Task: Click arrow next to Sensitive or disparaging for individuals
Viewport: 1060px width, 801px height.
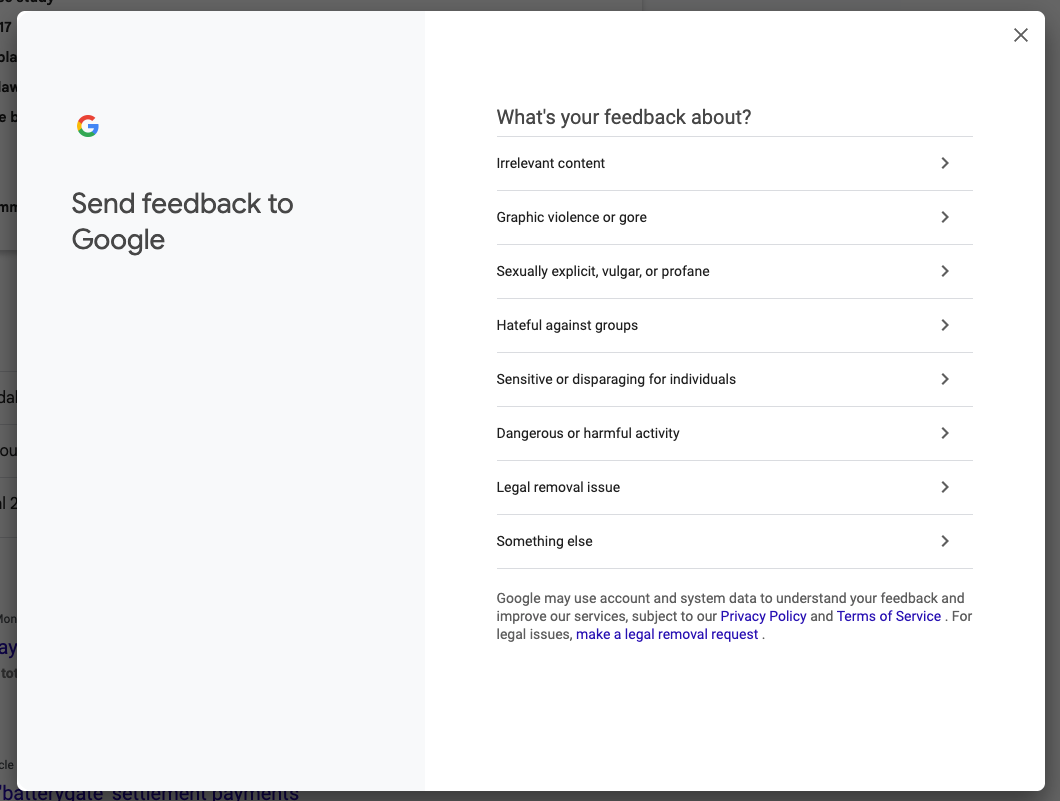Action: pos(944,379)
